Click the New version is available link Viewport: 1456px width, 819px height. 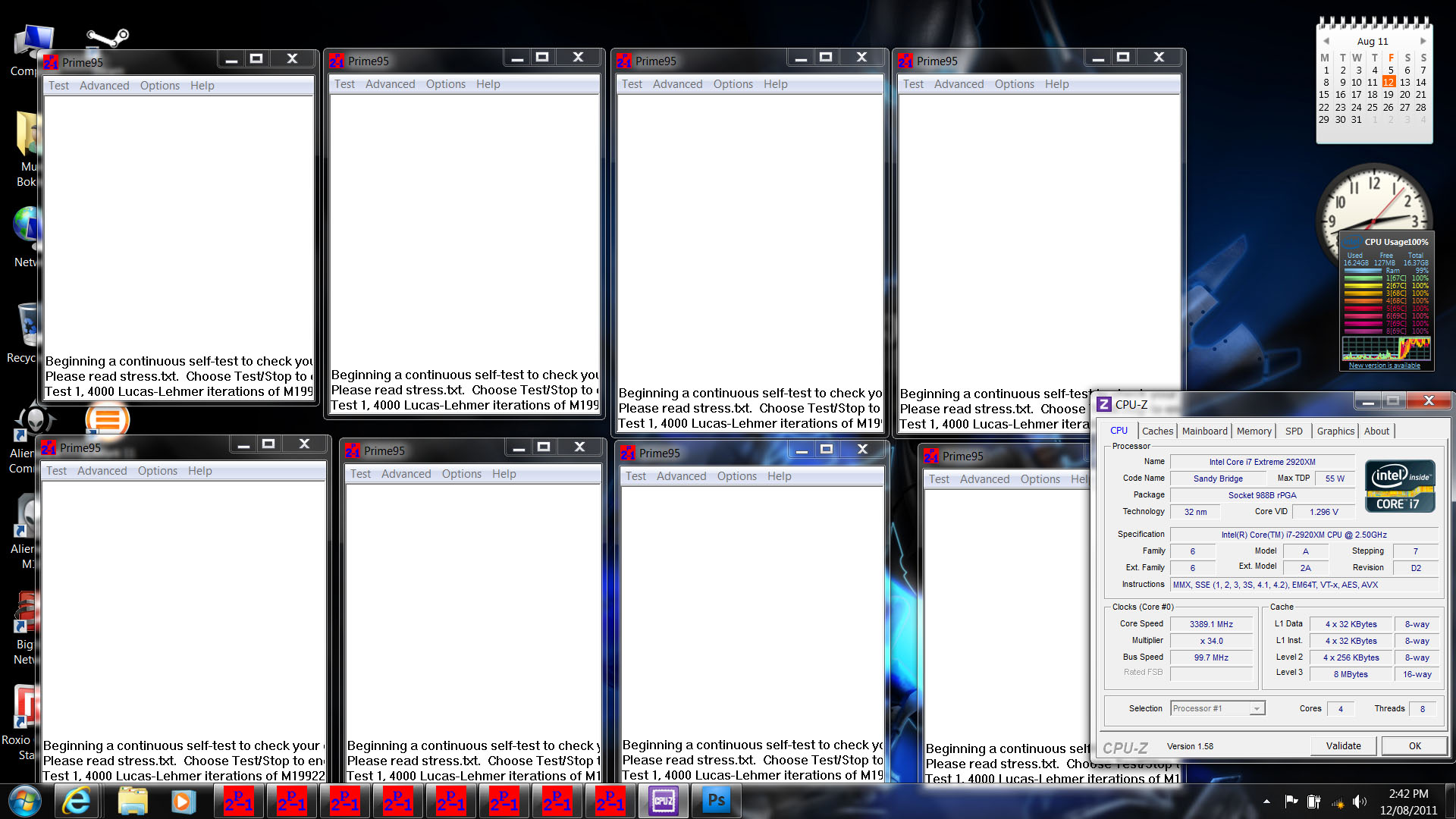pos(1384,366)
